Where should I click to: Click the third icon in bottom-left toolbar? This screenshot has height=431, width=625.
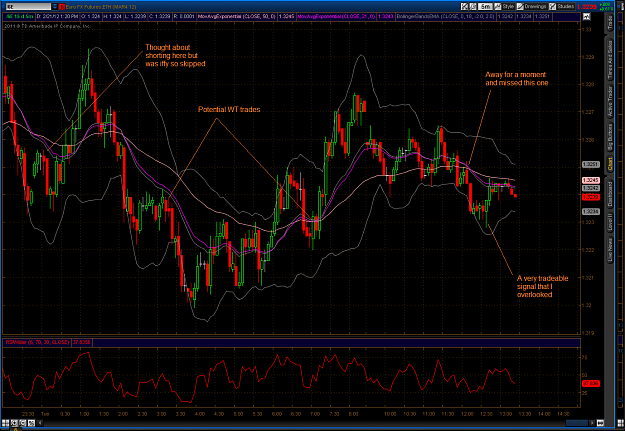[22, 423]
